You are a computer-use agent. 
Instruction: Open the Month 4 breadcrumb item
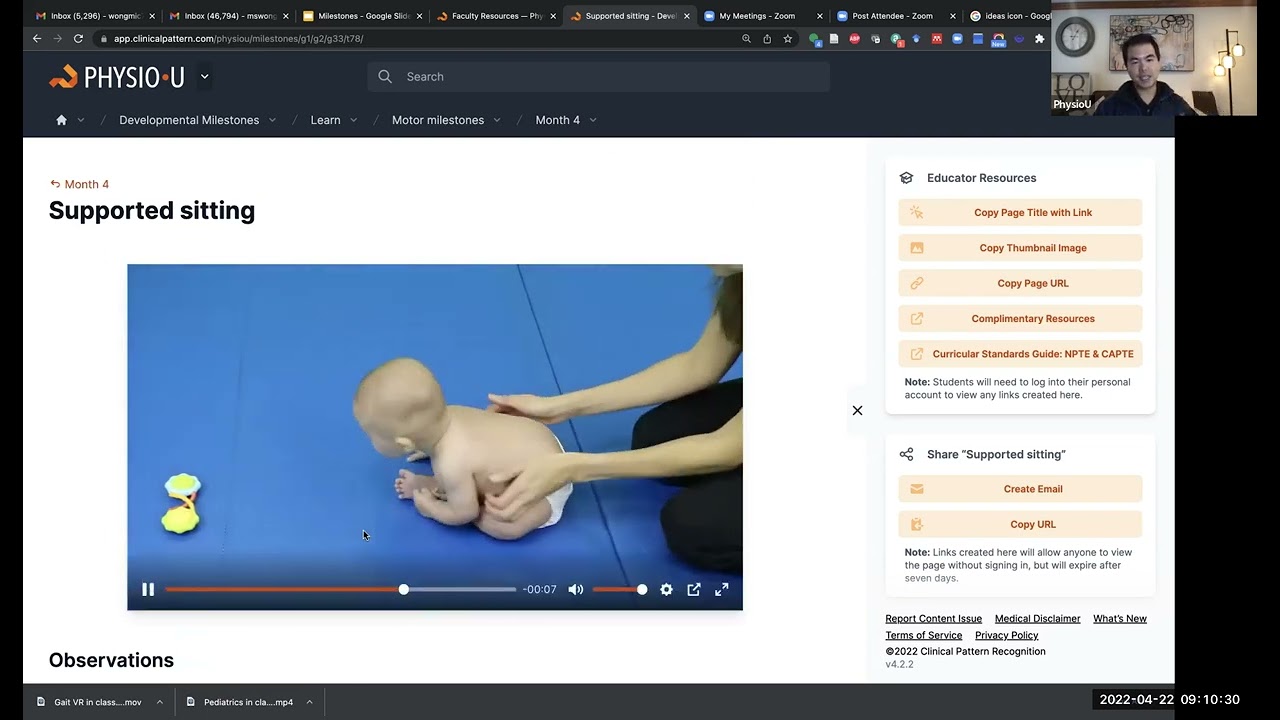click(557, 120)
